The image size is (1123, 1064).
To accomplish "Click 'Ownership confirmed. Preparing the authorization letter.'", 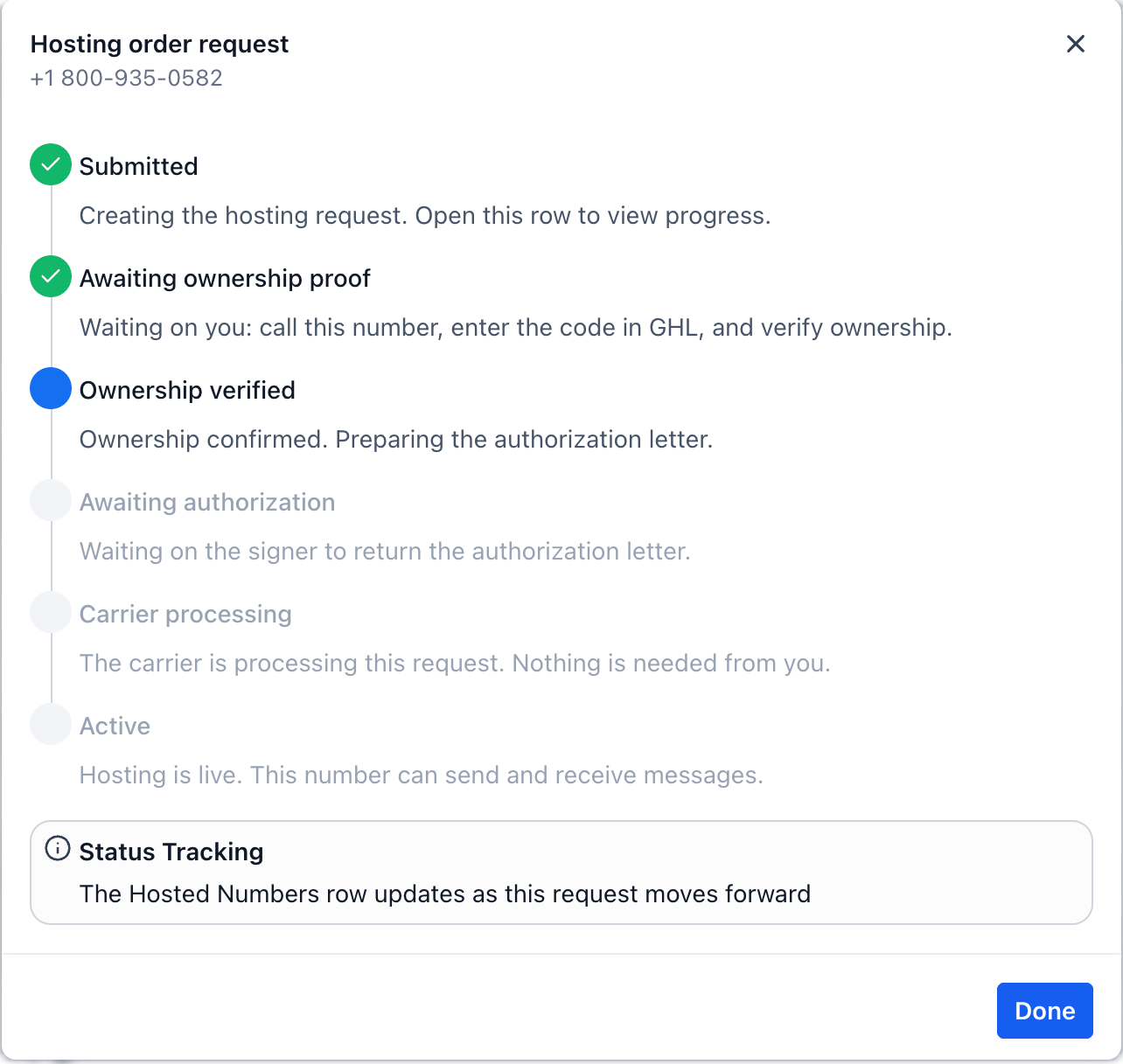I will click(x=396, y=439).
